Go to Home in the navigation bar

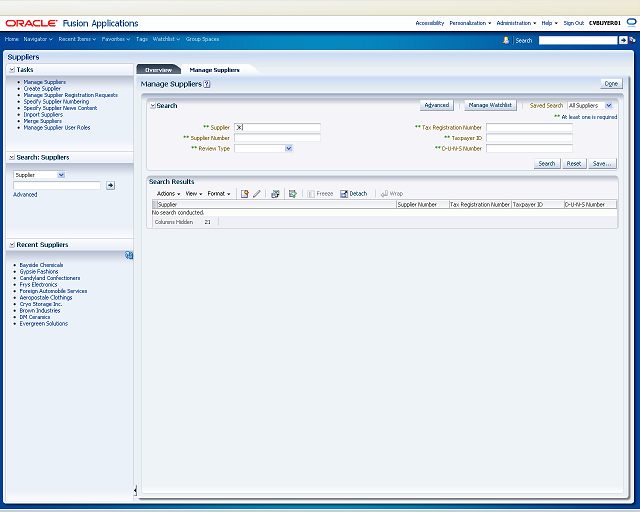(11, 39)
